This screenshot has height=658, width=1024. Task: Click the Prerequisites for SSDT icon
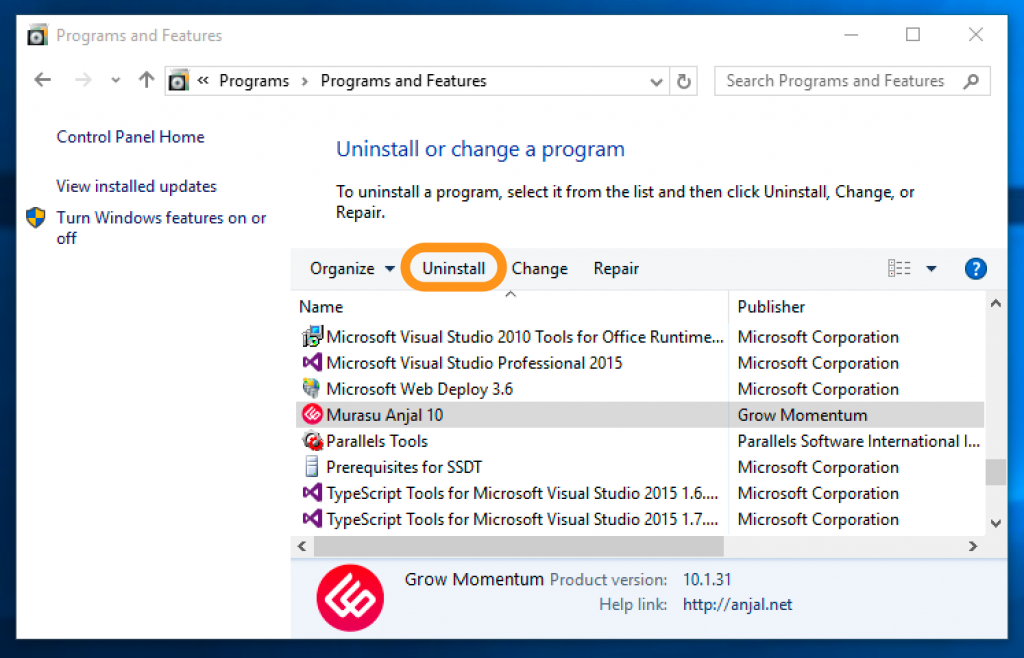click(312, 467)
